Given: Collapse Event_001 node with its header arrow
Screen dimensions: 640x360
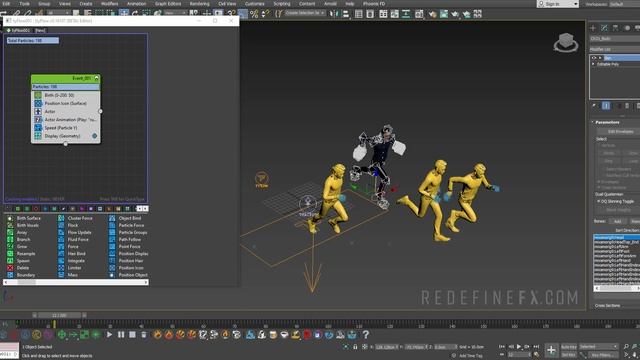Looking at the screenshot, I should coord(96,78).
